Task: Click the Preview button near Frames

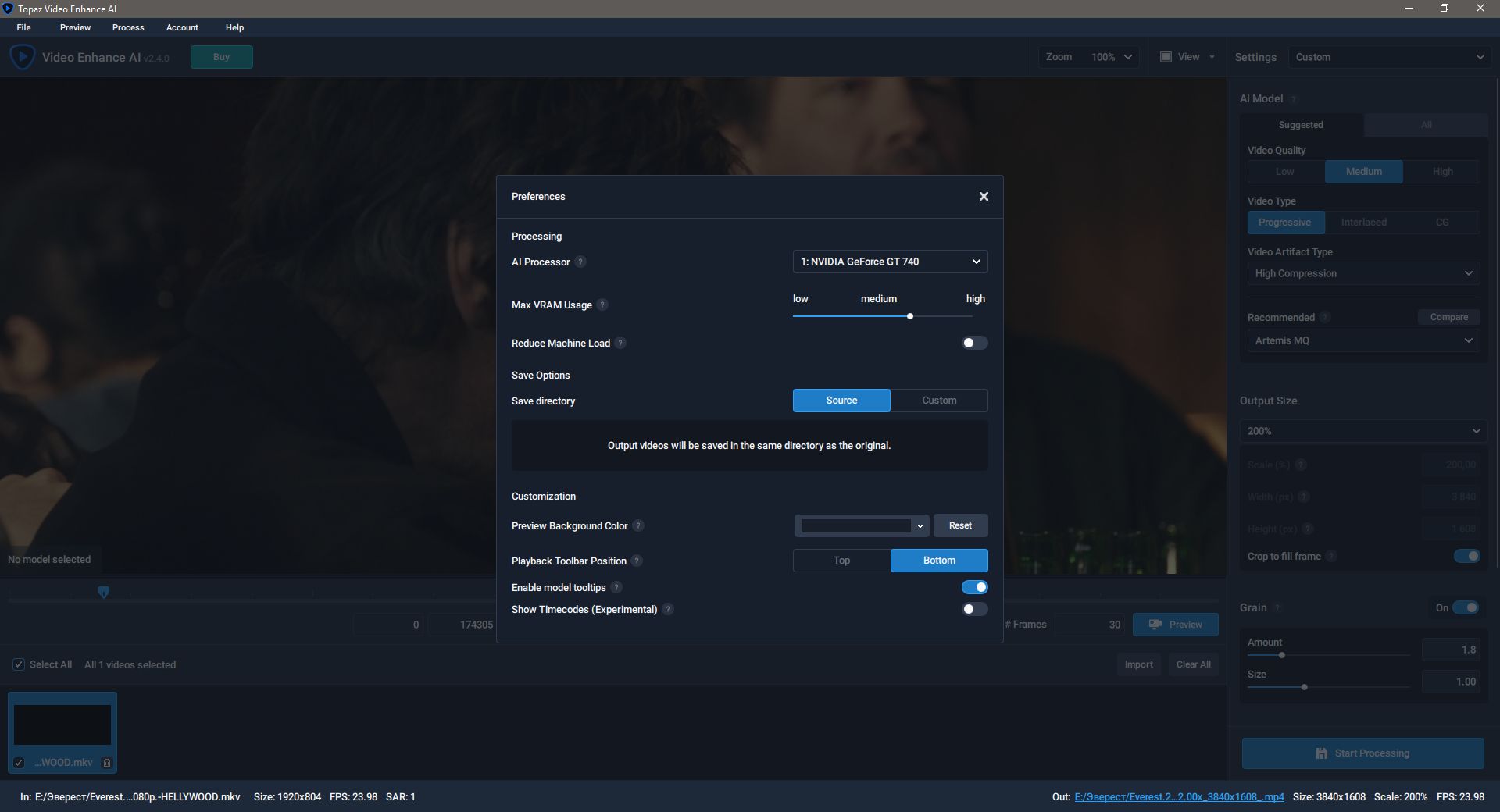Action: coord(1175,625)
